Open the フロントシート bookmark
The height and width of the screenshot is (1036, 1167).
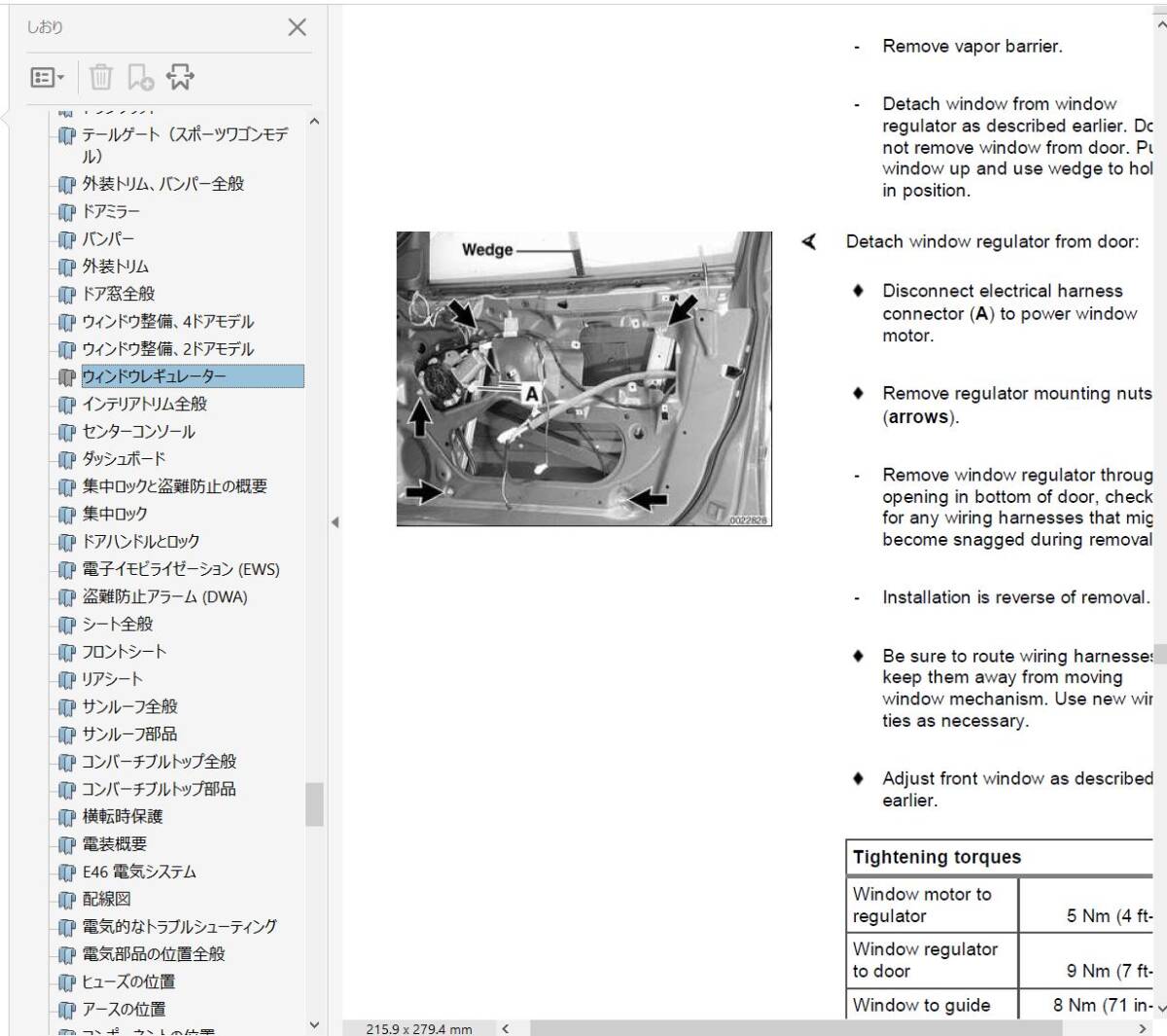click(x=124, y=651)
